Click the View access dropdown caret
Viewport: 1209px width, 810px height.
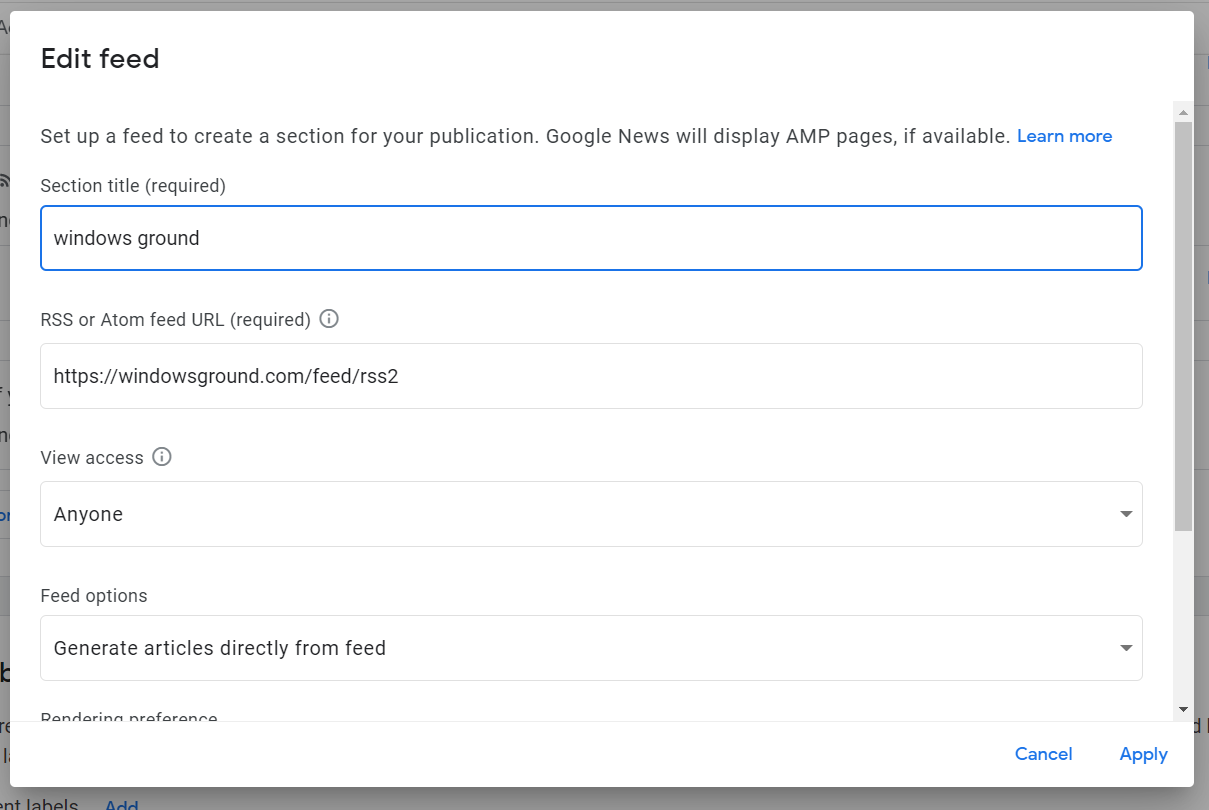[x=1128, y=513]
